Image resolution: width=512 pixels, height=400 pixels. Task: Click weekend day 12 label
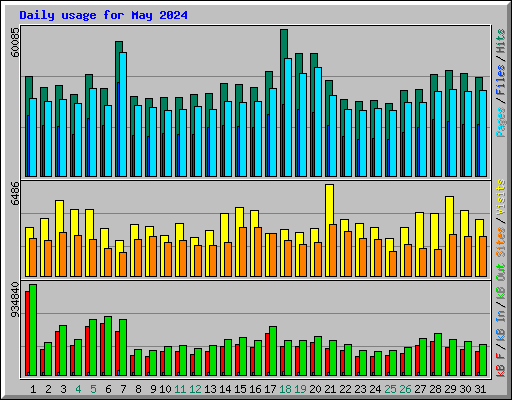click(195, 389)
